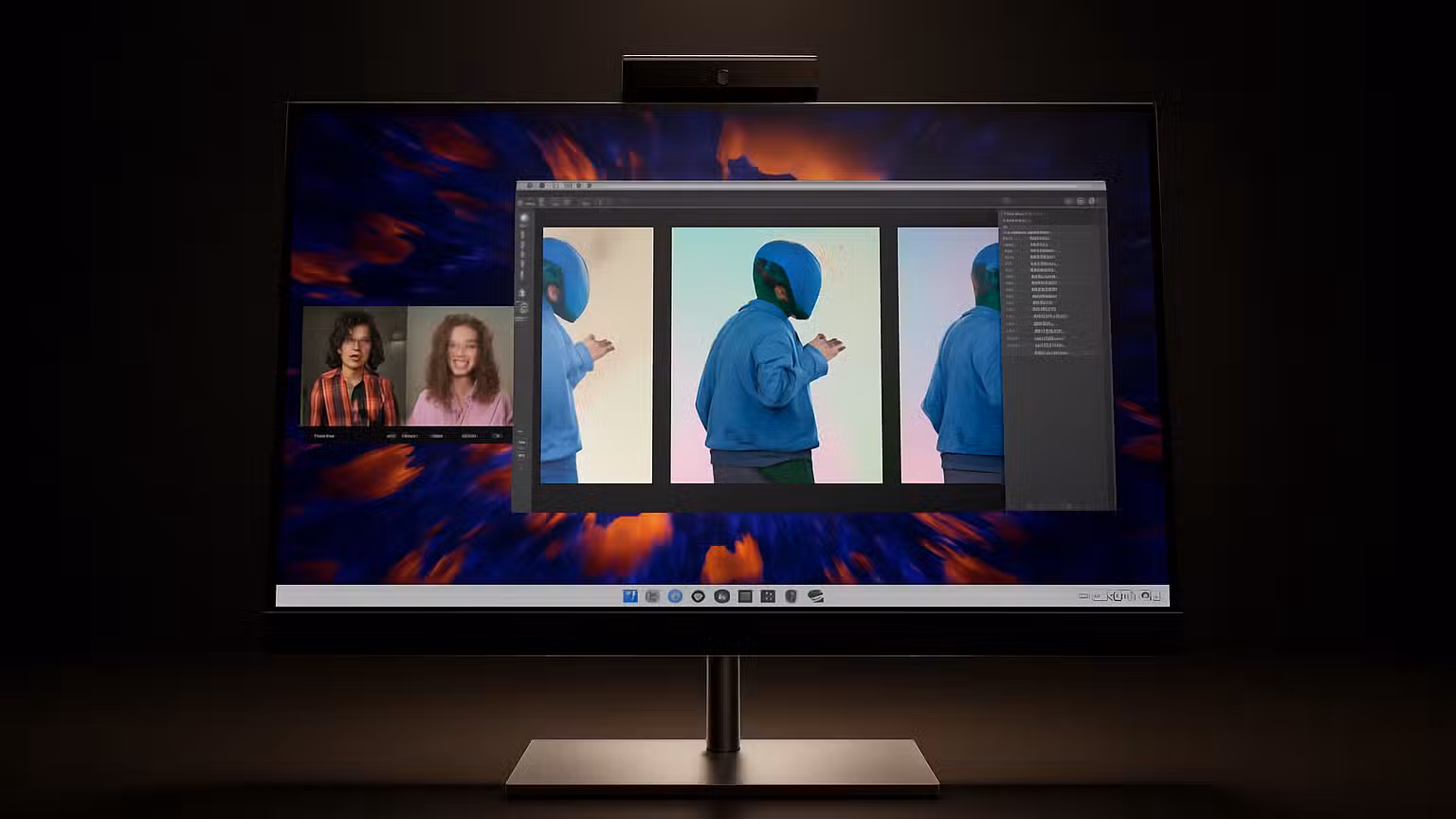The width and height of the screenshot is (1456, 819).
Task: Select the center photo of helmeted person
Action: tap(776, 355)
